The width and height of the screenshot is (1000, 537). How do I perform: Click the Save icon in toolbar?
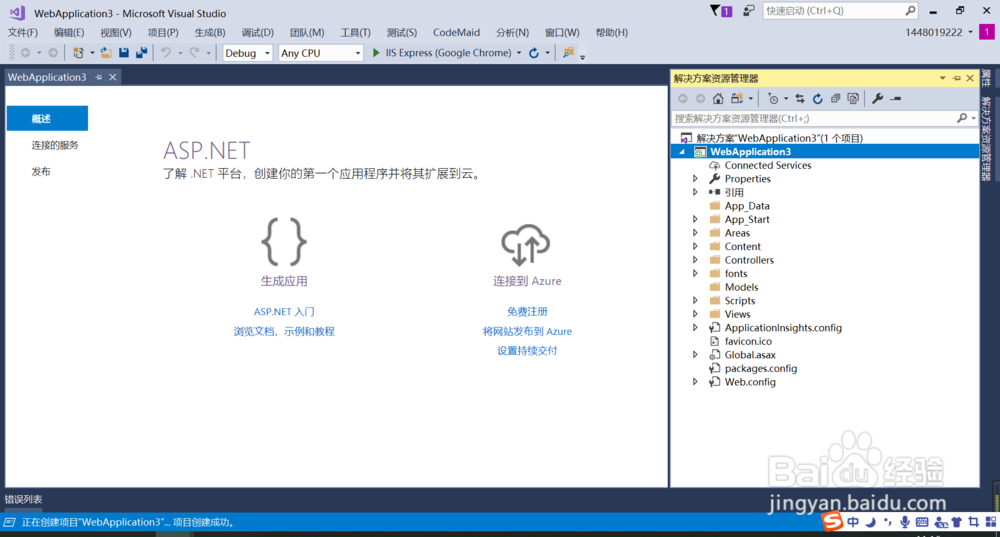(x=124, y=53)
